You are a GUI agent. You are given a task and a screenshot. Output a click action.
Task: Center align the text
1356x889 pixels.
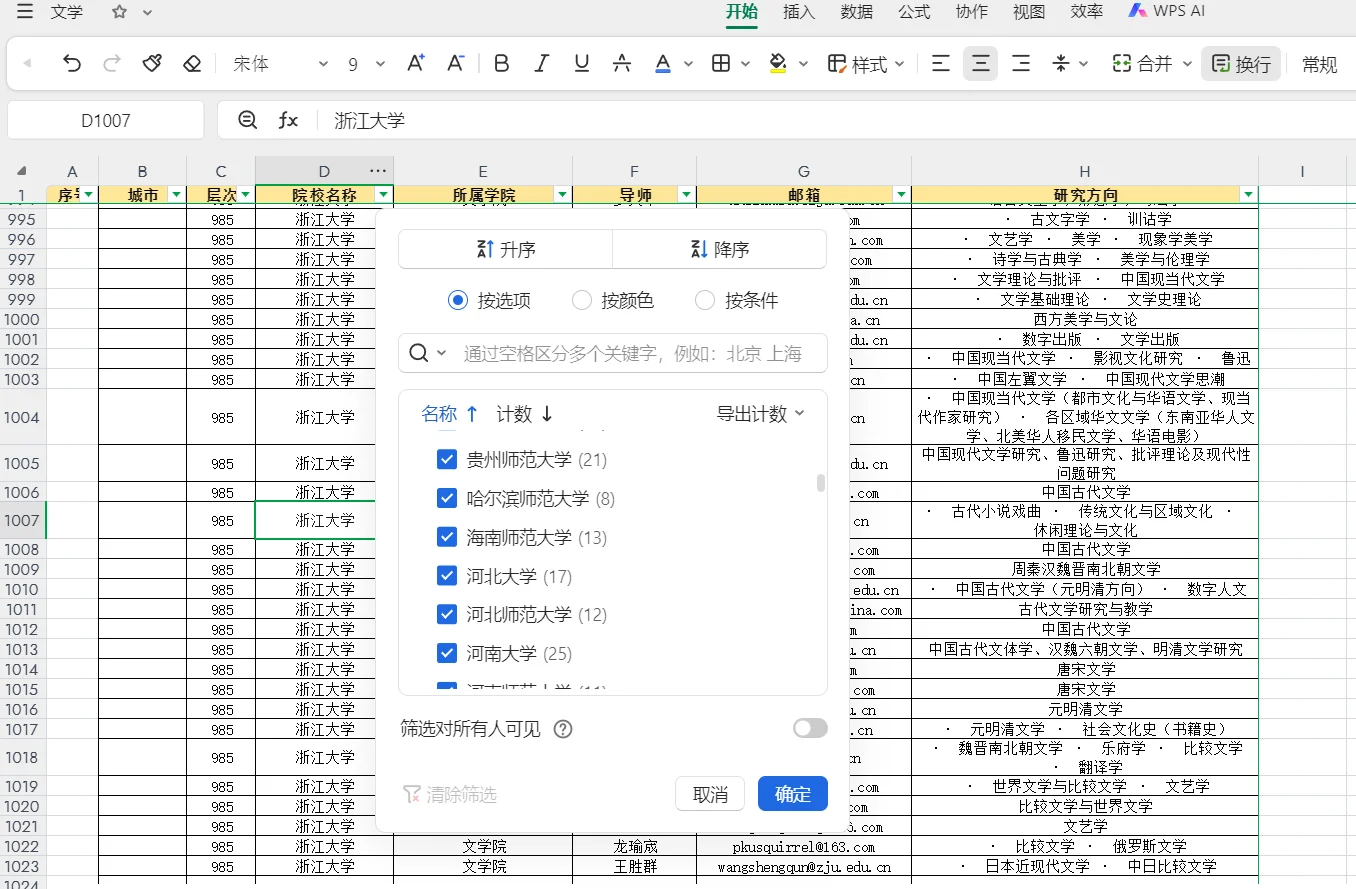click(981, 64)
